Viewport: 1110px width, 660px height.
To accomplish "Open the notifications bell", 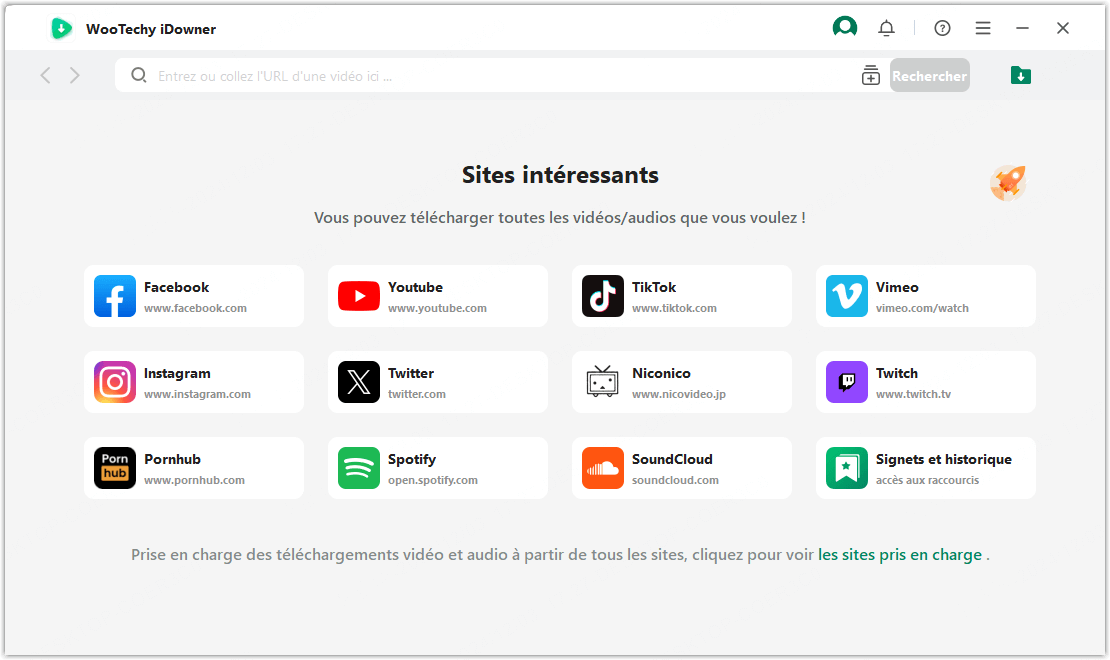I will [886, 28].
